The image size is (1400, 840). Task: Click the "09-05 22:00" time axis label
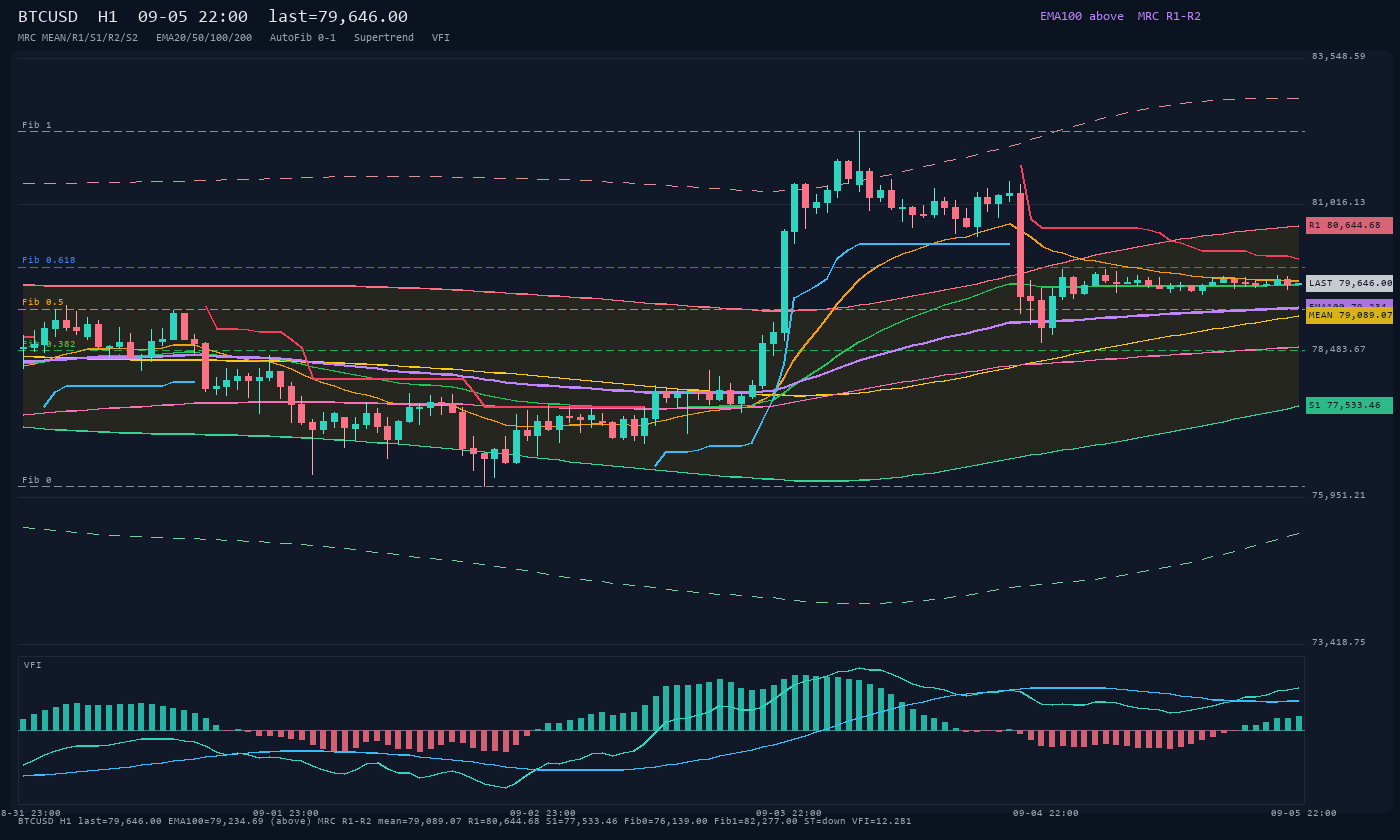1304,813
